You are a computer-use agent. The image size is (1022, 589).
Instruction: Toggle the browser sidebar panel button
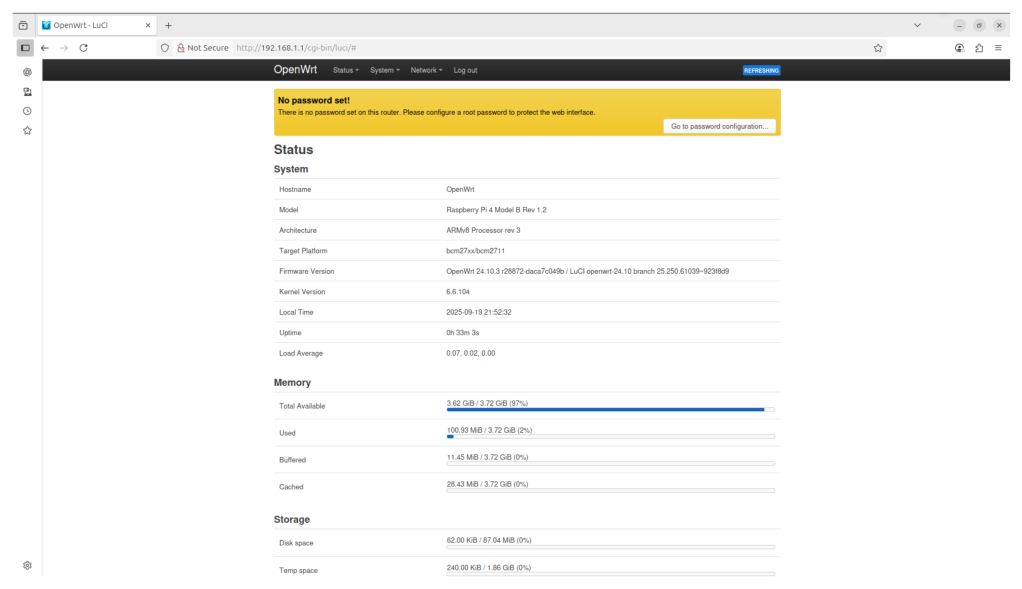25,47
